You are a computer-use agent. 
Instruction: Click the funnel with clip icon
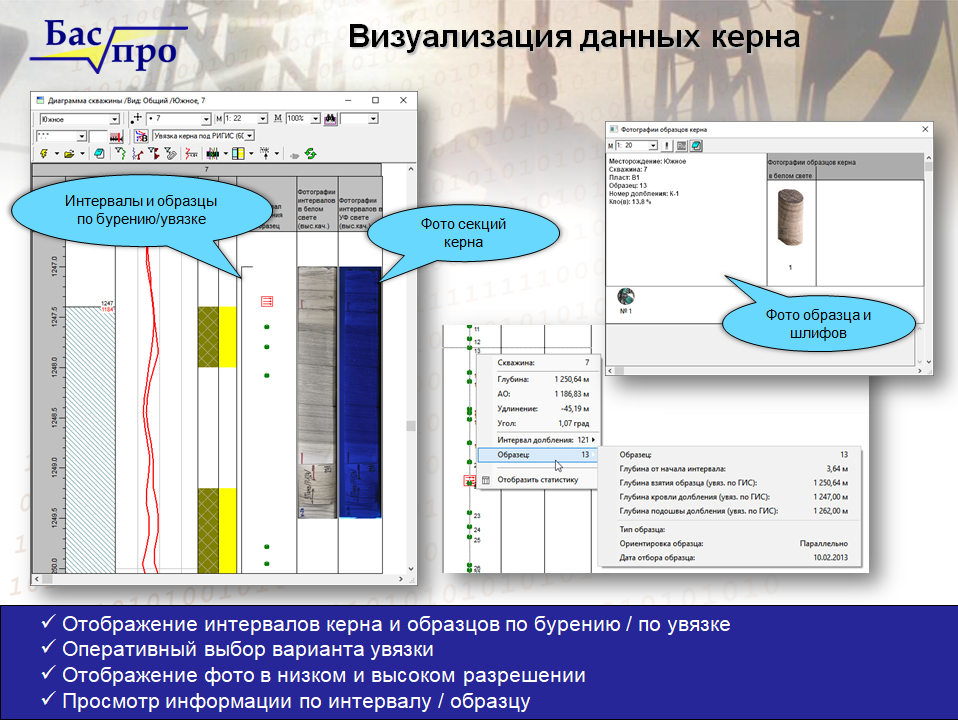pos(170,154)
